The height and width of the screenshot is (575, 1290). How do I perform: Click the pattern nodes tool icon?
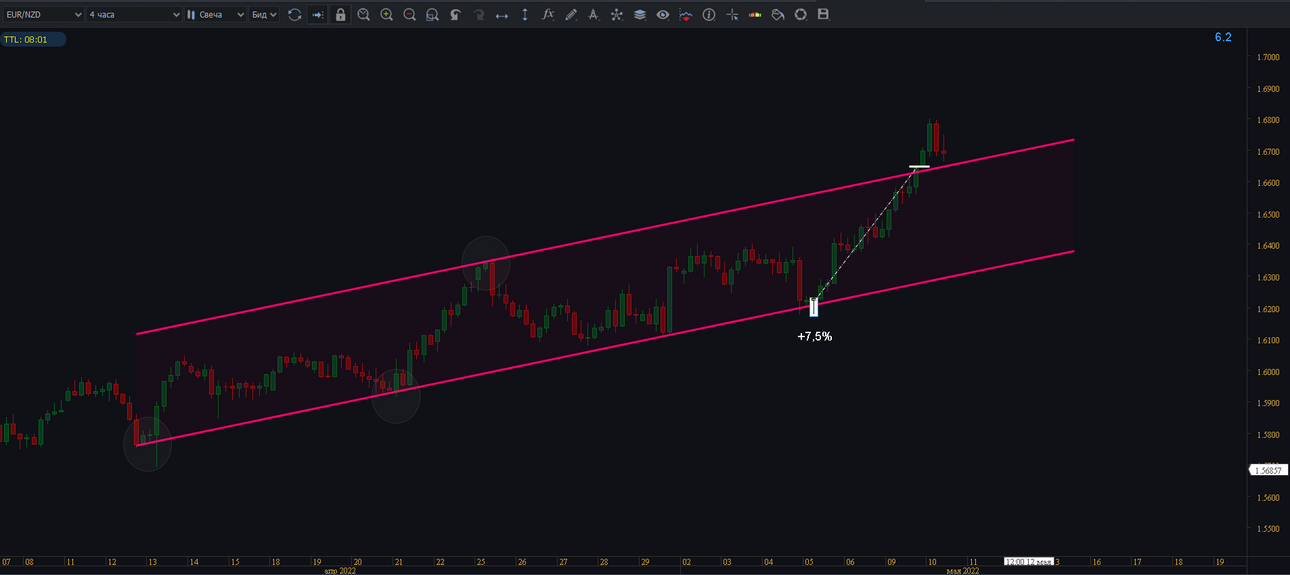(616, 14)
